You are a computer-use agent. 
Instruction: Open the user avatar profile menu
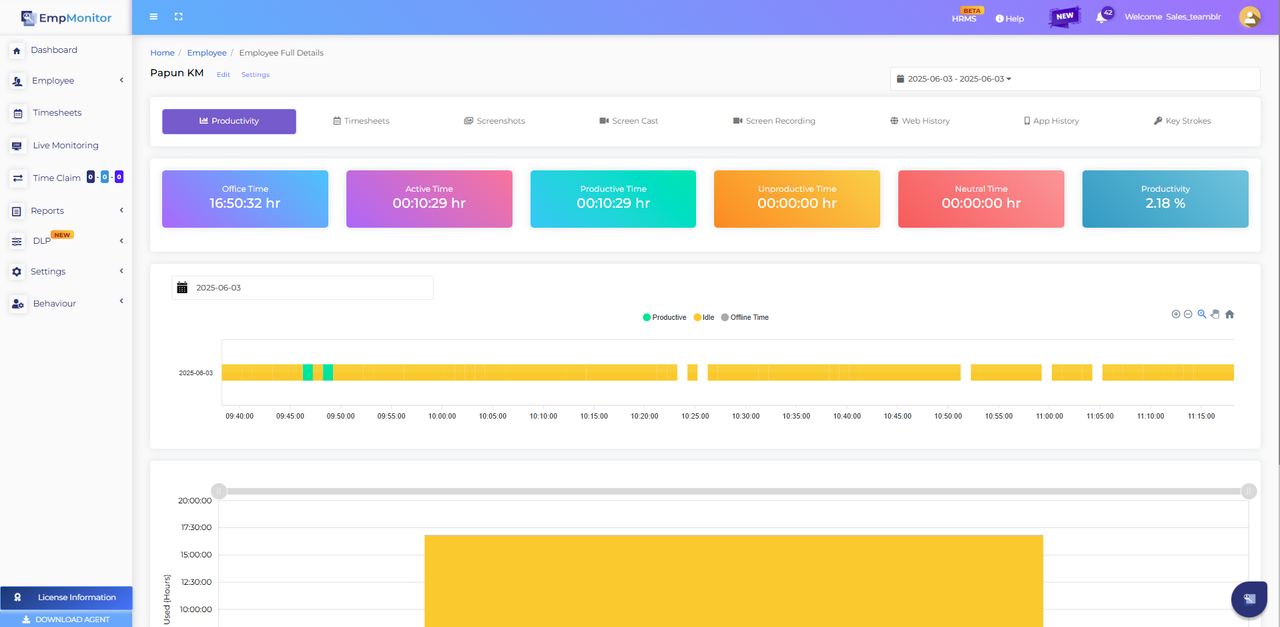pyautogui.click(x=1250, y=17)
